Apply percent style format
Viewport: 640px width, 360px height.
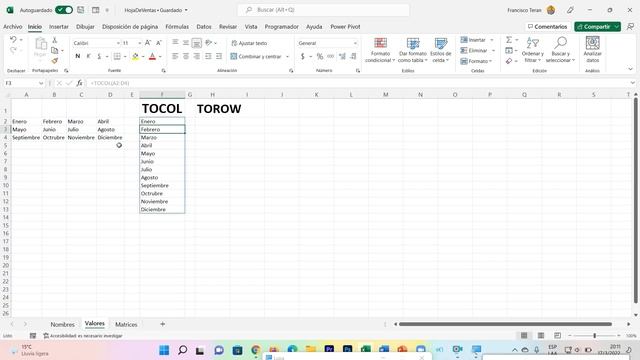320,56
